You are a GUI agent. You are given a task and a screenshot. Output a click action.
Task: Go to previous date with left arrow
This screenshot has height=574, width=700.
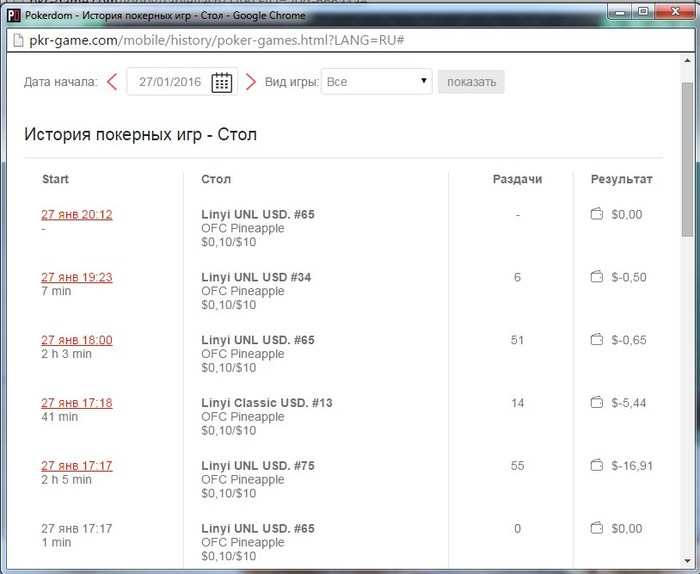[x=112, y=82]
